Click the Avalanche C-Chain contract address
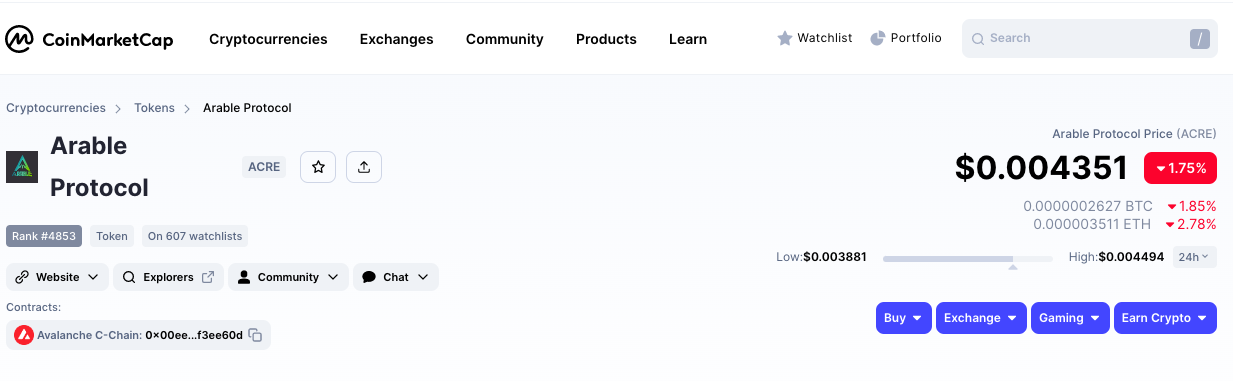Image resolution: width=1233 pixels, height=381 pixels. point(194,335)
